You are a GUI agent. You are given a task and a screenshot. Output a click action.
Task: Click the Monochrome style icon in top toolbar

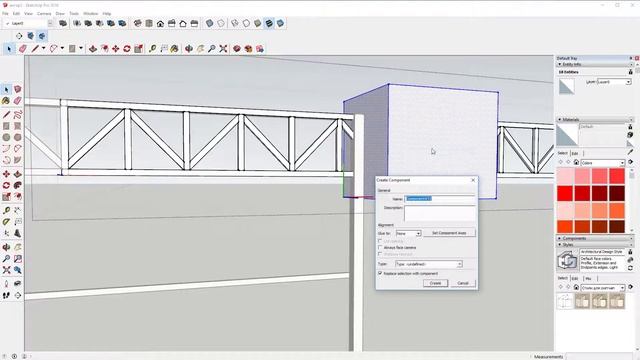click(x=281, y=24)
